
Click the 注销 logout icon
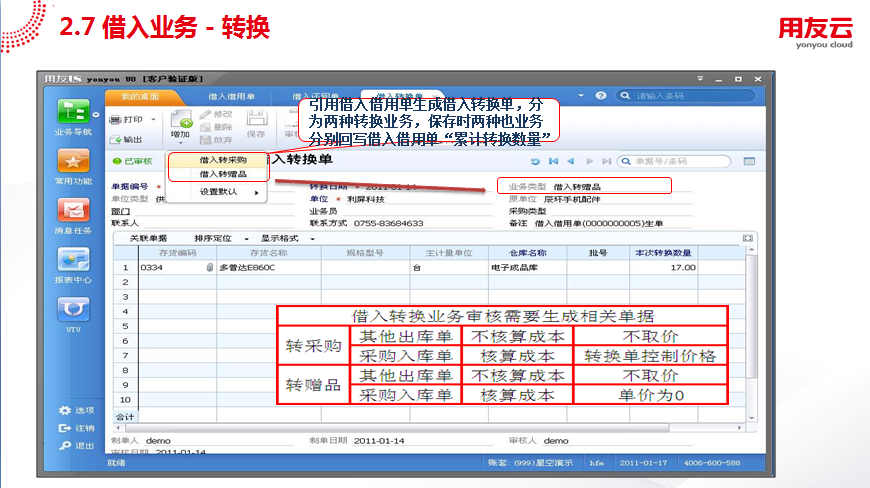[x=65, y=428]
